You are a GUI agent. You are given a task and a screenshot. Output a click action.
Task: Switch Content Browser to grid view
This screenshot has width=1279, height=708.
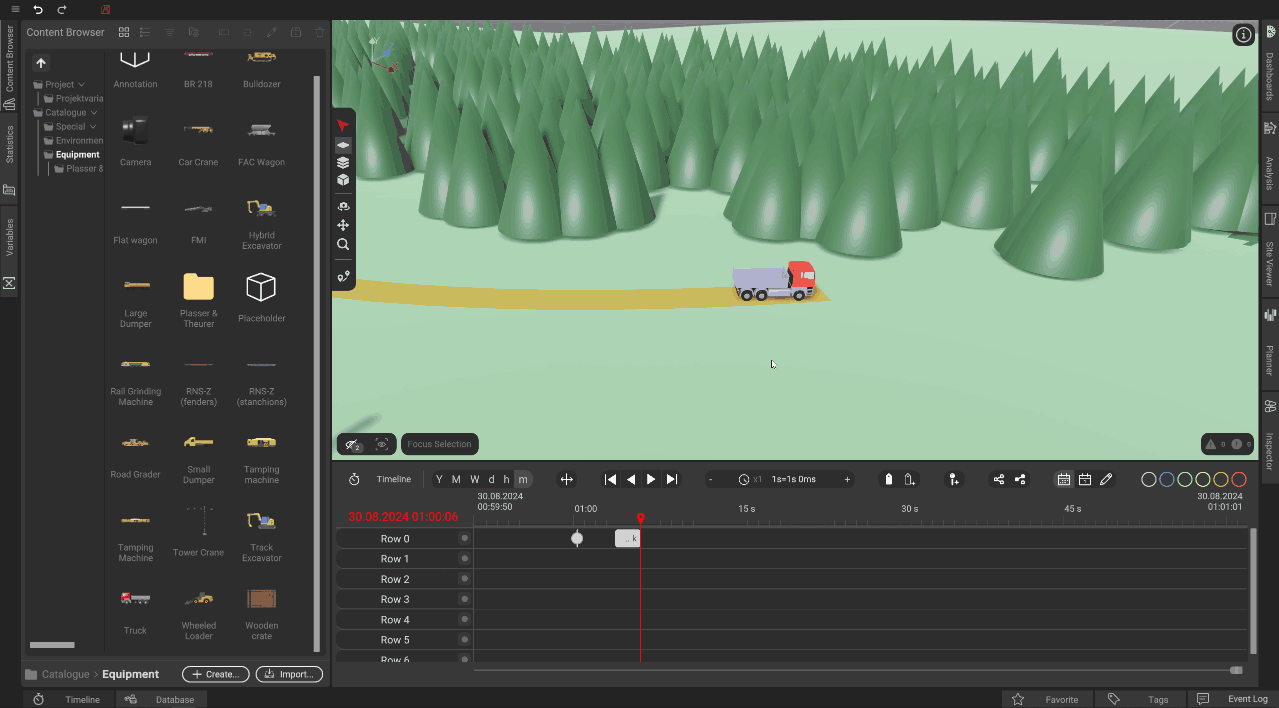click(x=124, y=32)
